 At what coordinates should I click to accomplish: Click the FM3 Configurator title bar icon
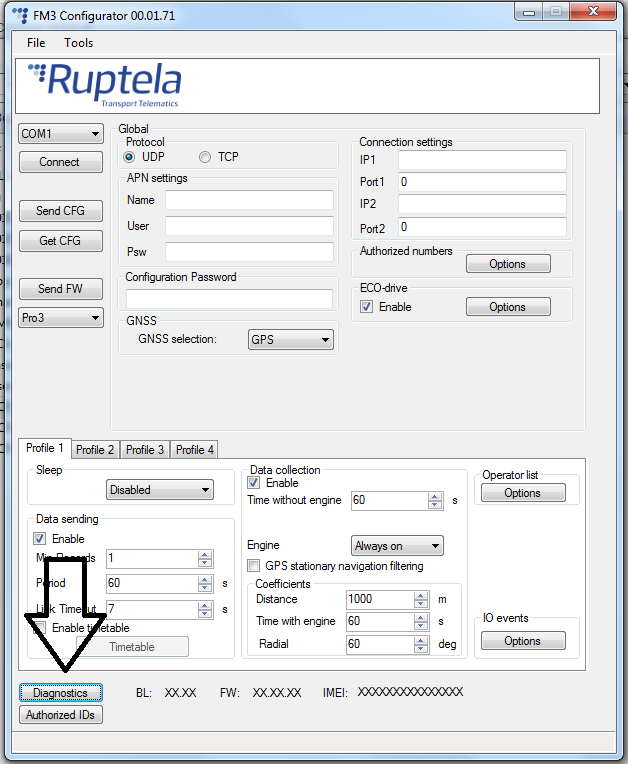(20, 14)
